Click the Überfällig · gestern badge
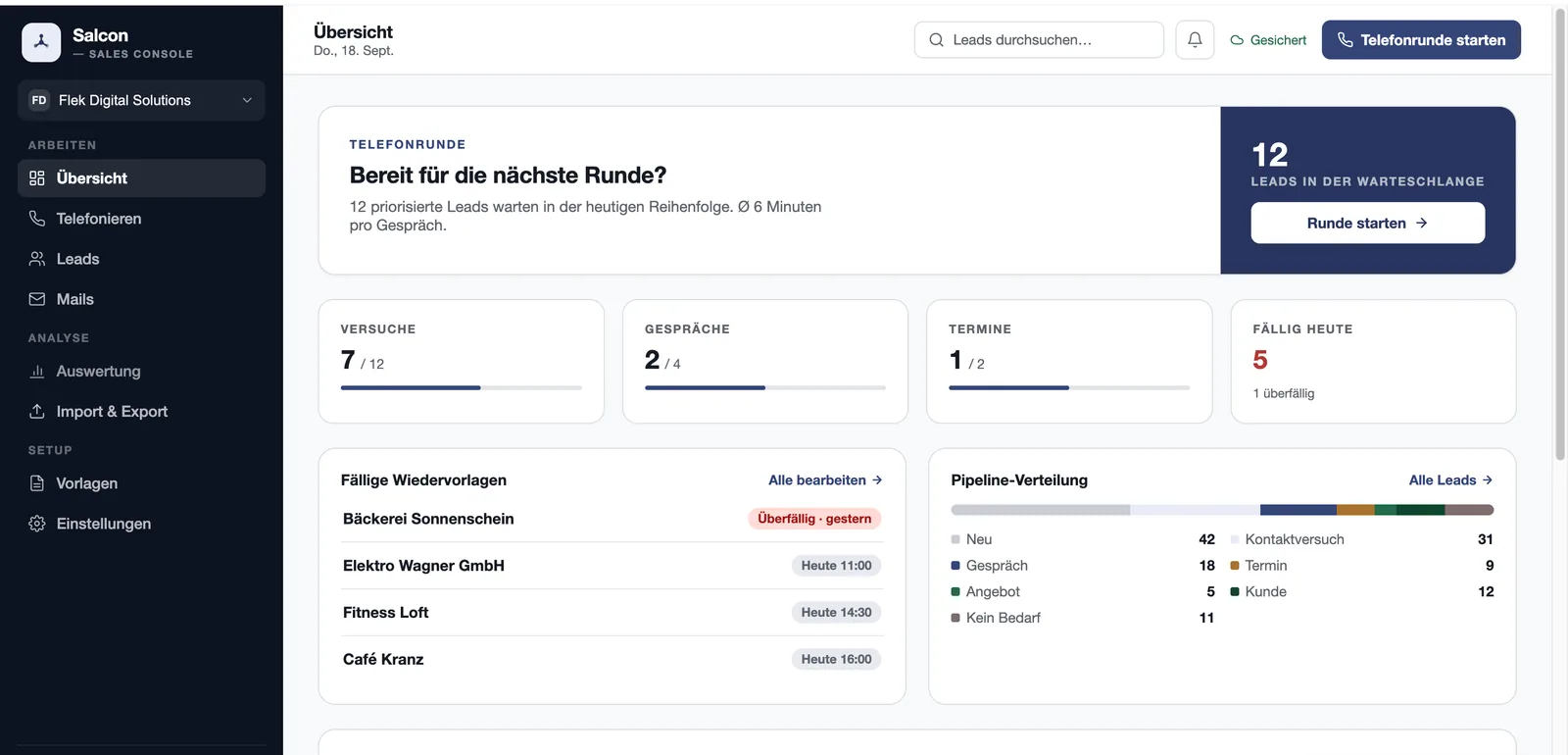Image resolution: width=1568 pixels, height=755 pixels. click(x=814, y=519)
